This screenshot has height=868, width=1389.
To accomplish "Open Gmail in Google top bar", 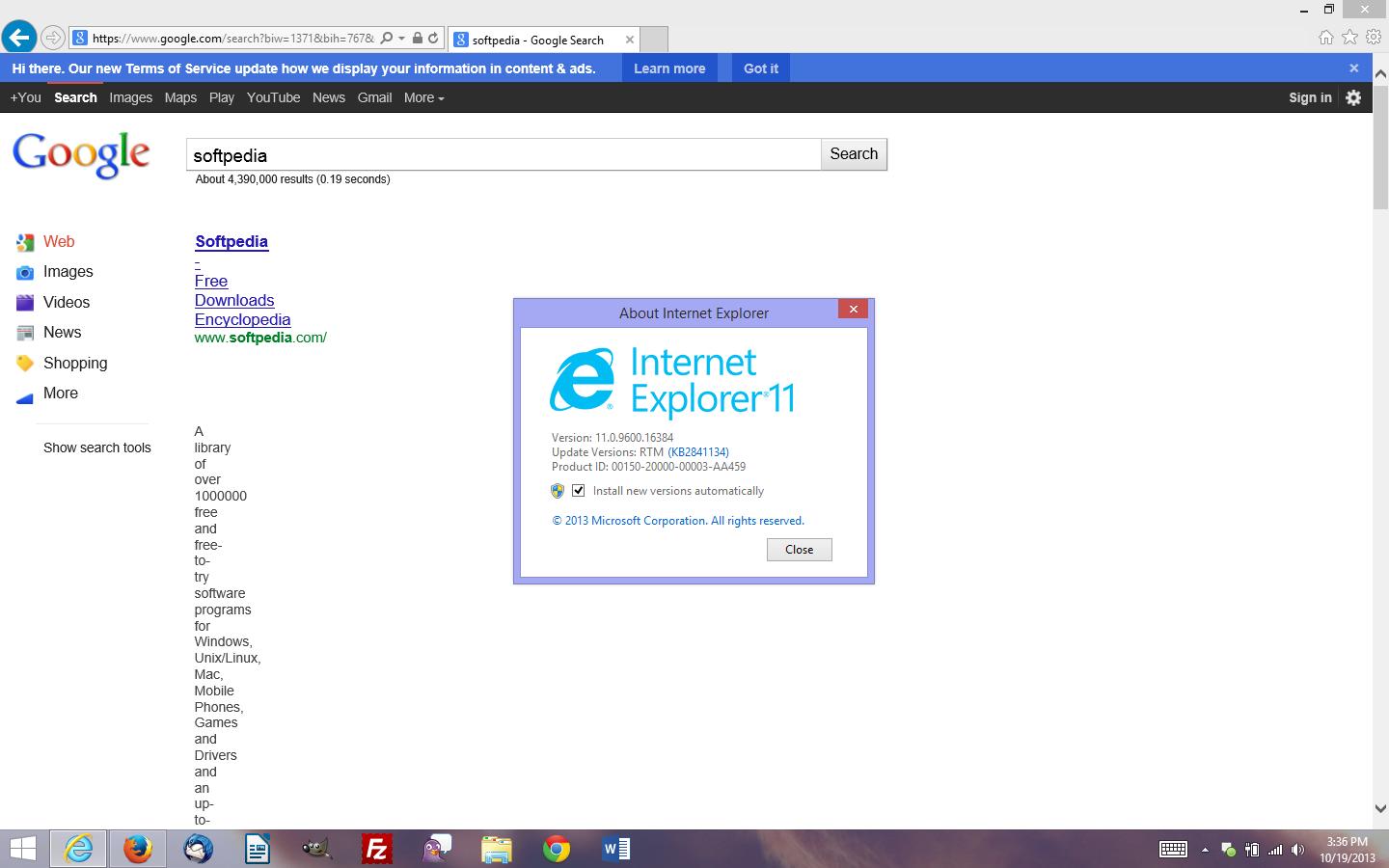I will (x=374, y=97).
